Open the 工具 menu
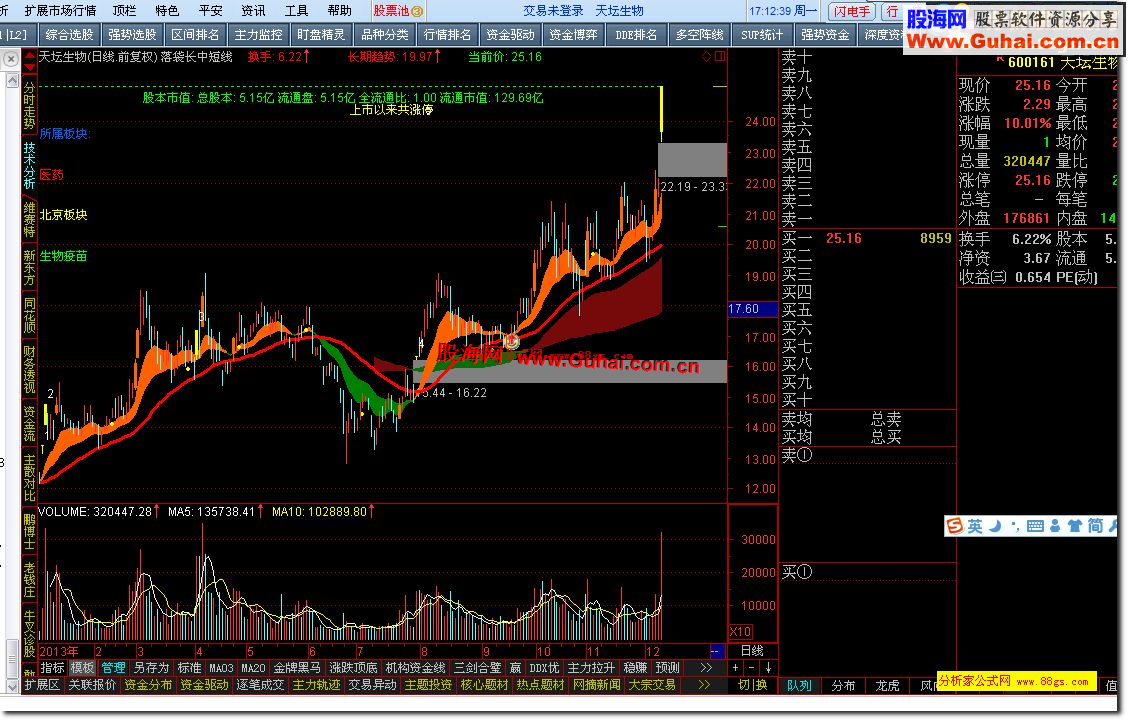1128x720 pixels. coord(296,11)
